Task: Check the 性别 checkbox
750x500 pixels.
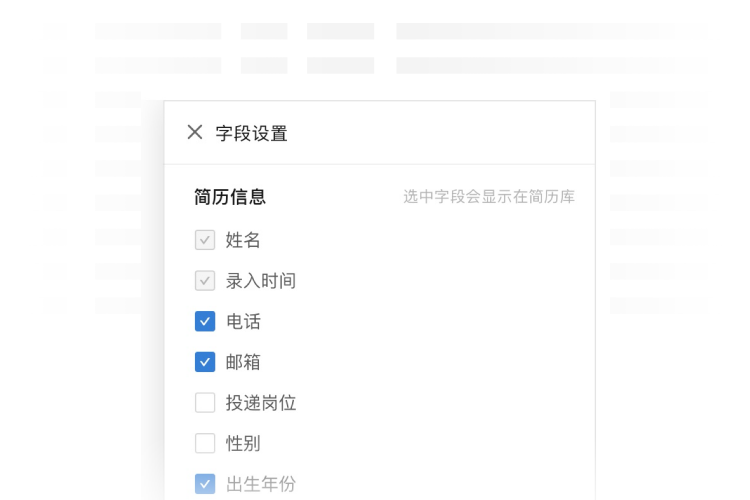Action: 205,443
